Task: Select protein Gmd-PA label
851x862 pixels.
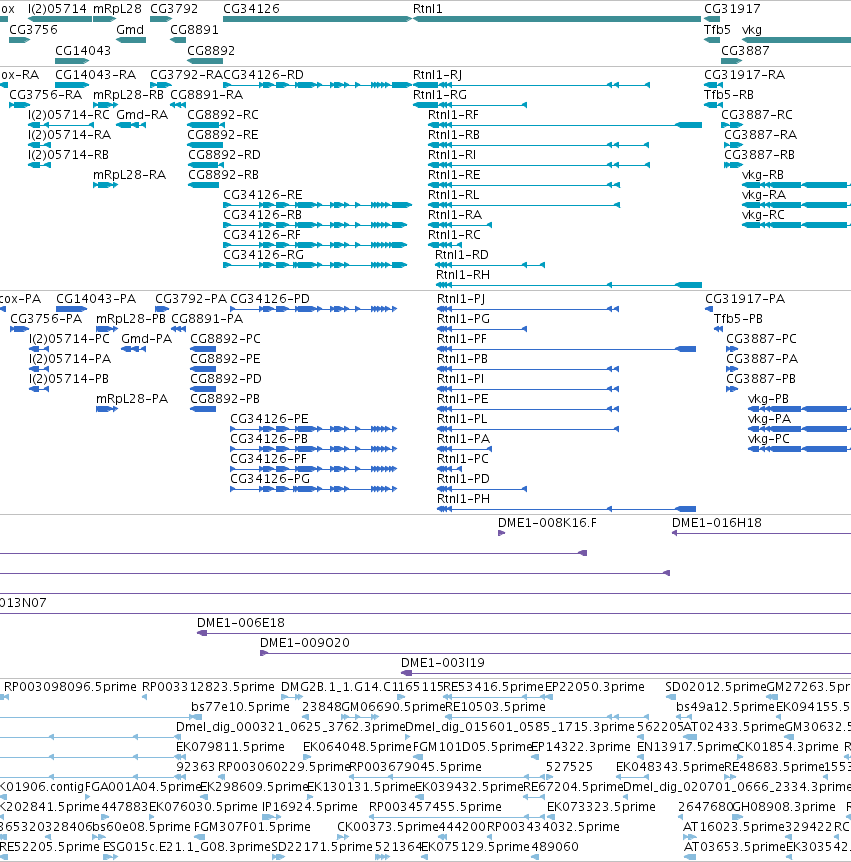Action: [x=146, y=339]
